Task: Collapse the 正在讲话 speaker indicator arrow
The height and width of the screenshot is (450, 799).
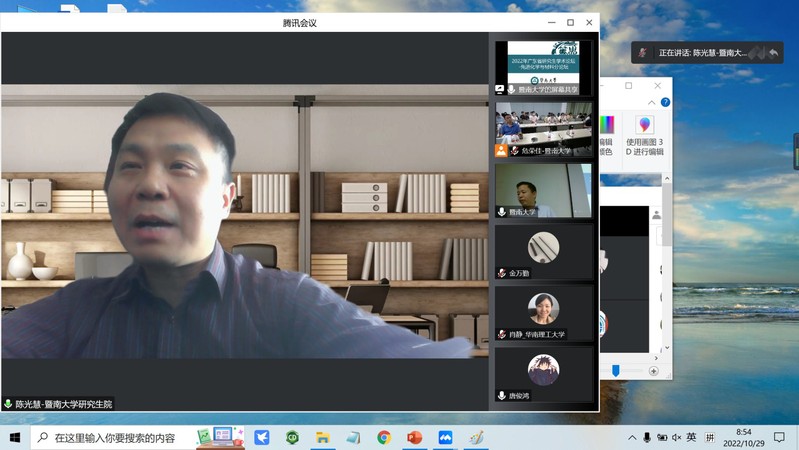Action: click(x=773, y=53)
